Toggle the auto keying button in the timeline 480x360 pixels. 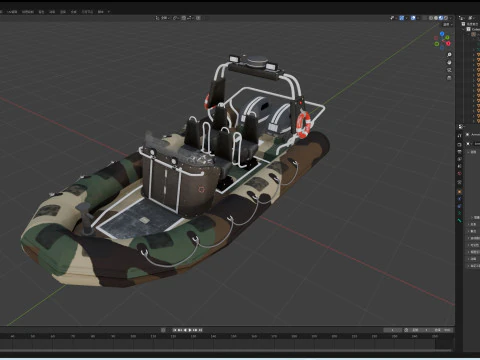click(x=163, y=330)
